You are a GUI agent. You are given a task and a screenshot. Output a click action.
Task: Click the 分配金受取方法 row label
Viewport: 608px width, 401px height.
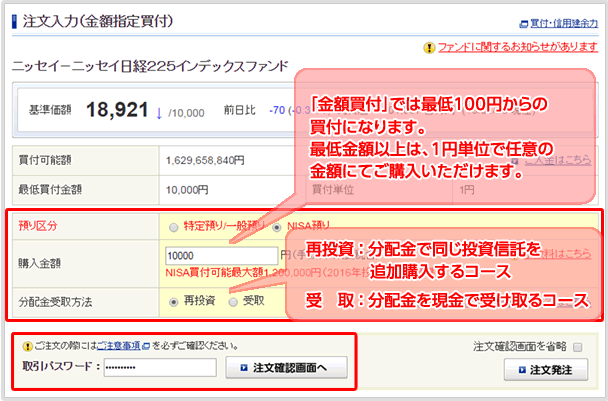pyautogui.click(x=55, y=302)
